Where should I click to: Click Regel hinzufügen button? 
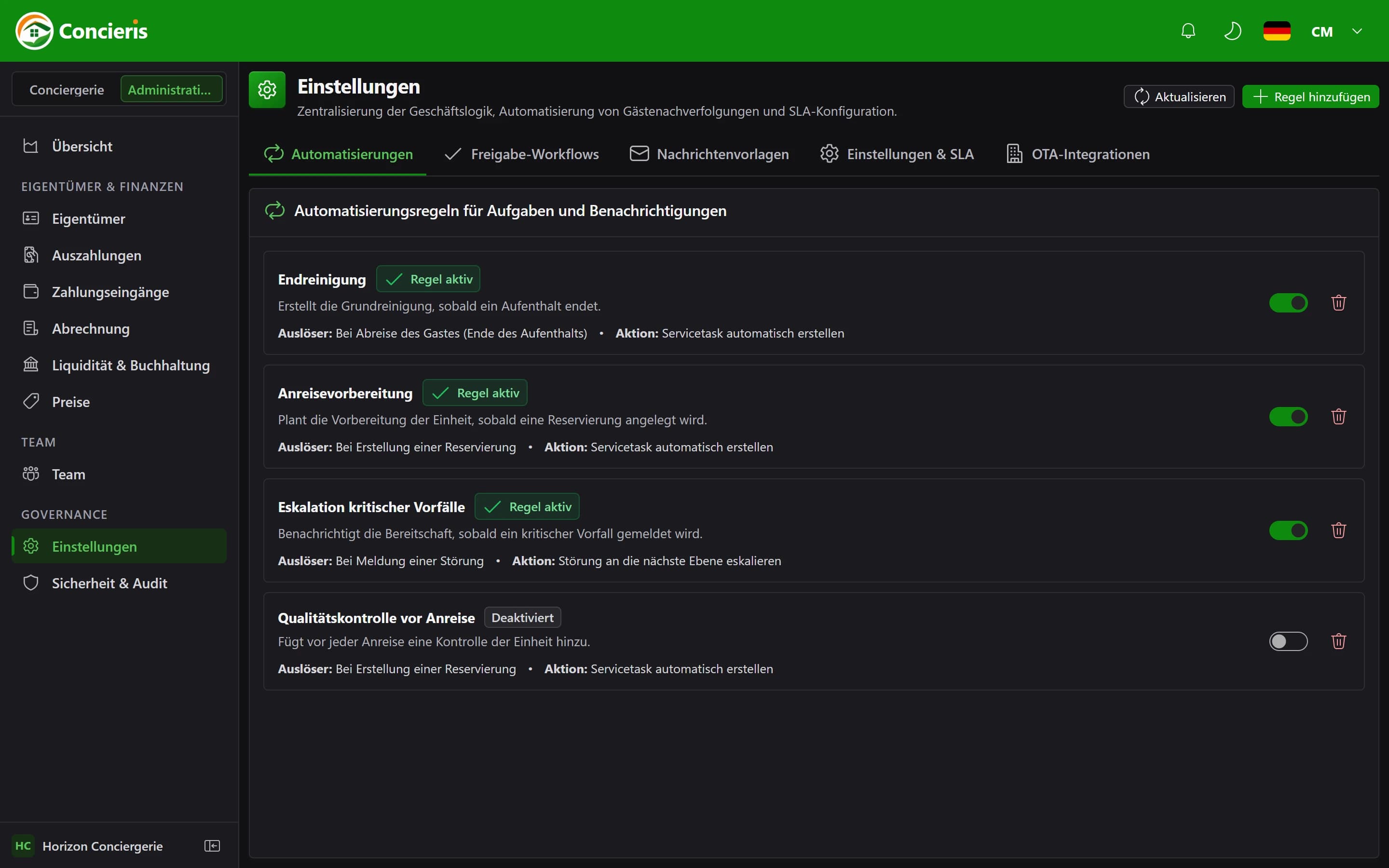(1310, 96)
